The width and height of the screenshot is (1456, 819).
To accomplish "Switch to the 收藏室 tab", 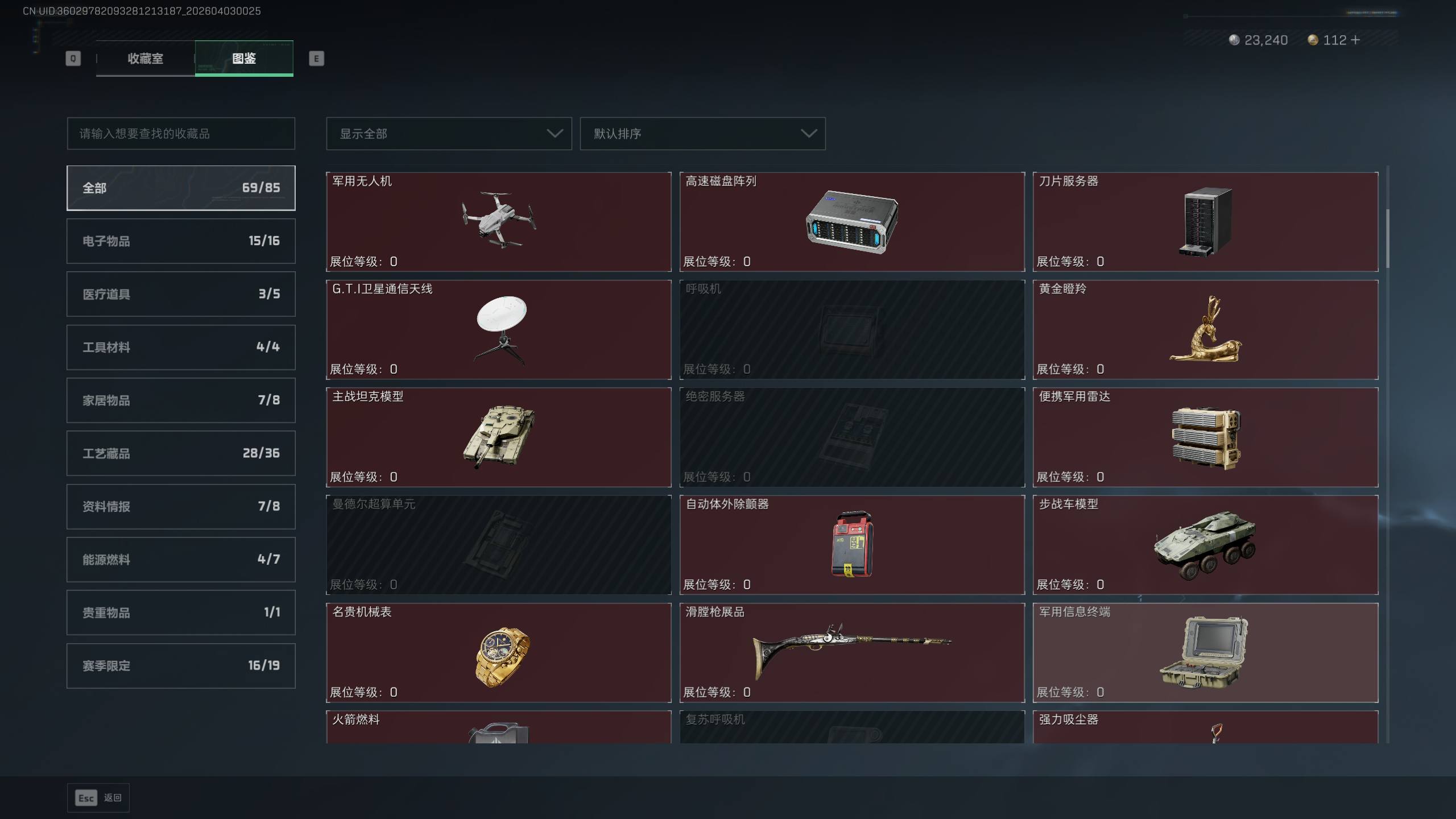I will [x=145, y=58].
